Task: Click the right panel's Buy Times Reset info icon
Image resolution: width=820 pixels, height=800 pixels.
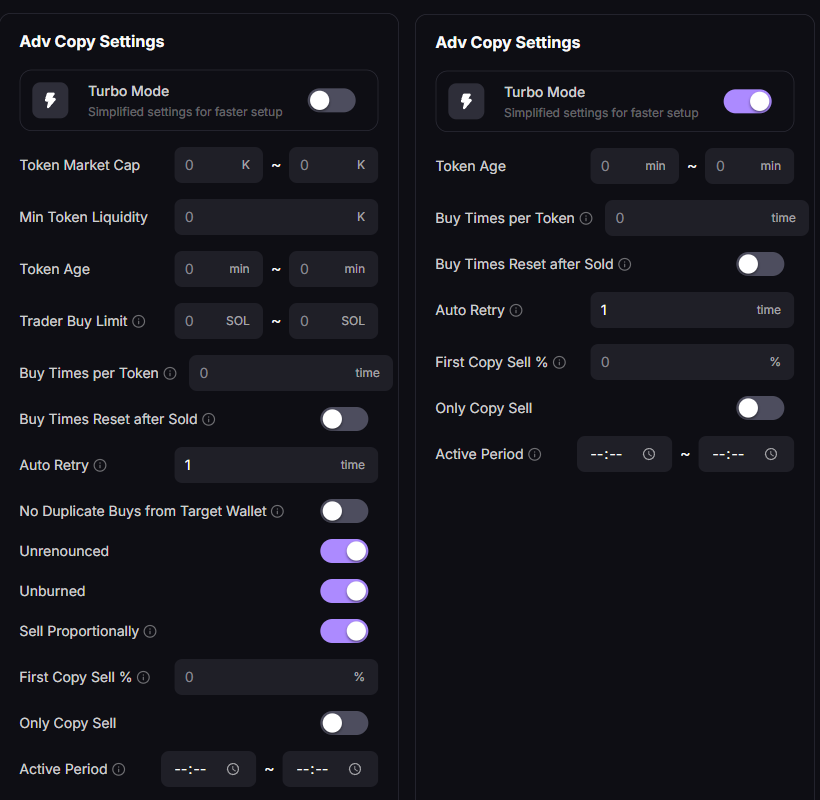Action: click(625, 264)
